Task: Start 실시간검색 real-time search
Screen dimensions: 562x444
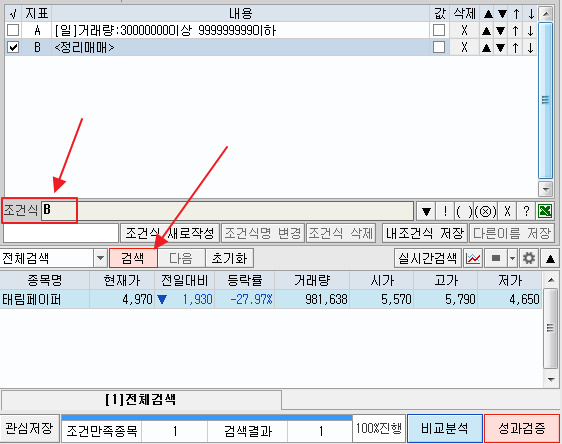Action: [x=428, y=258]
